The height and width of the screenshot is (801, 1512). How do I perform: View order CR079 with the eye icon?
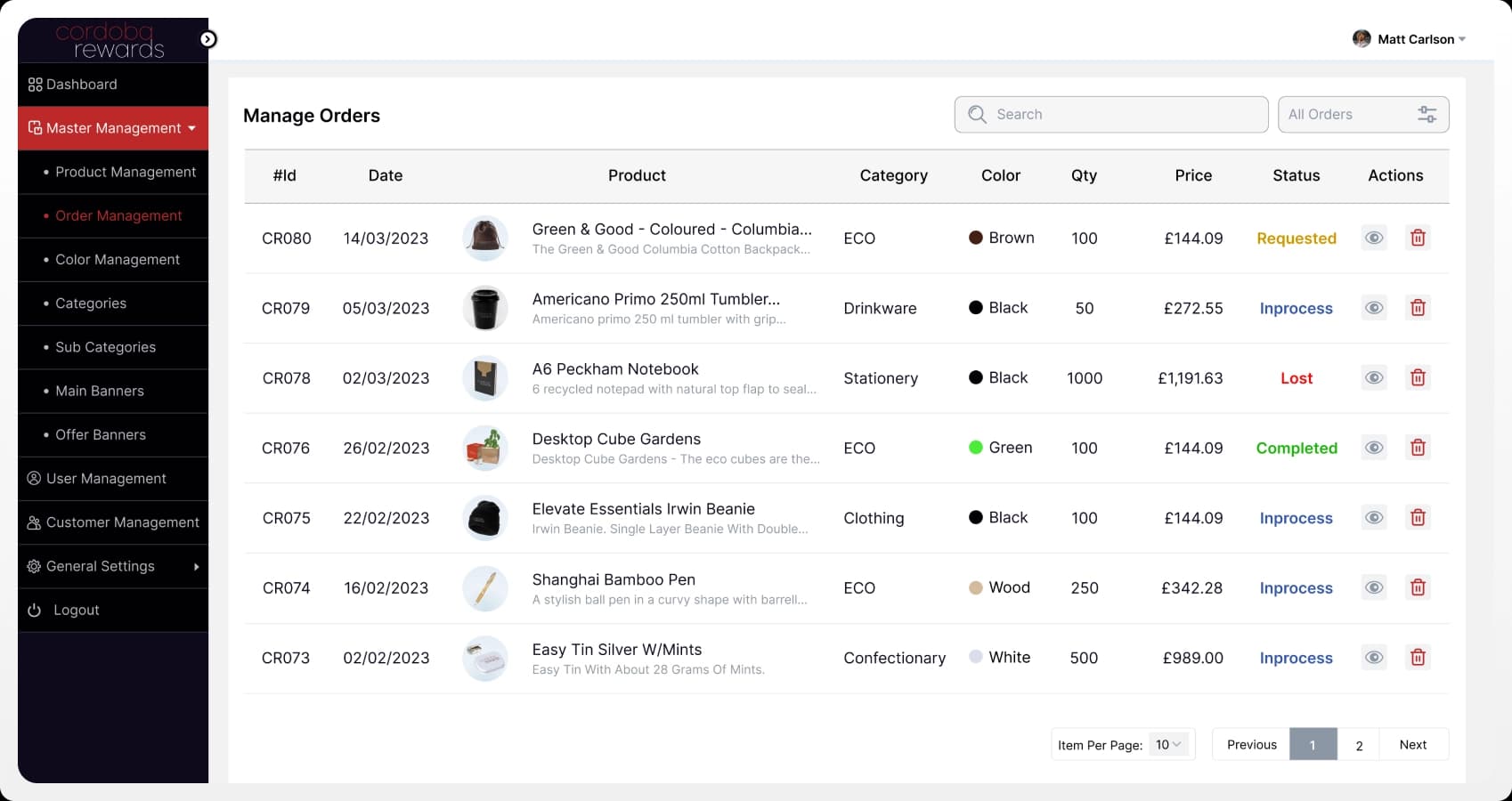click(1374, 308)
